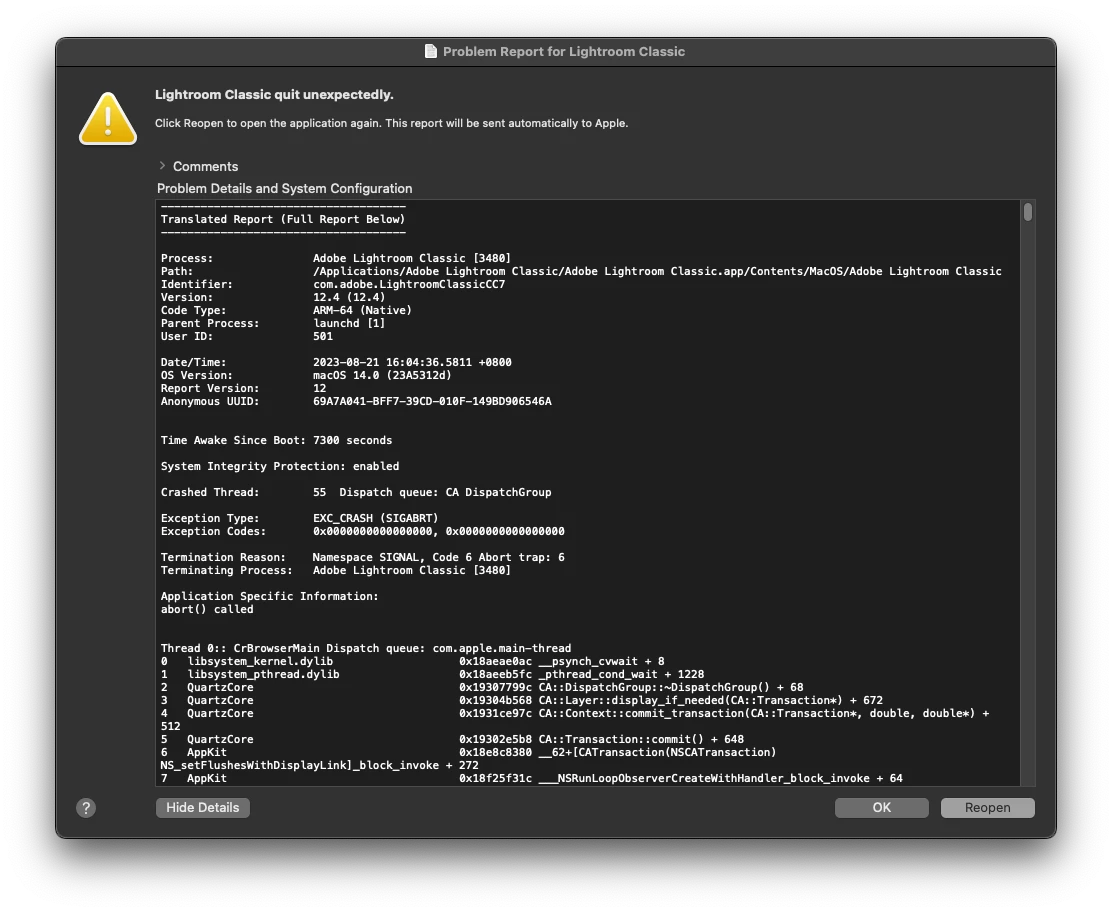The height and width of the screenshot is (912, 1112).
Task: Hide the problem report details
Action: click(x=203, y=808)
